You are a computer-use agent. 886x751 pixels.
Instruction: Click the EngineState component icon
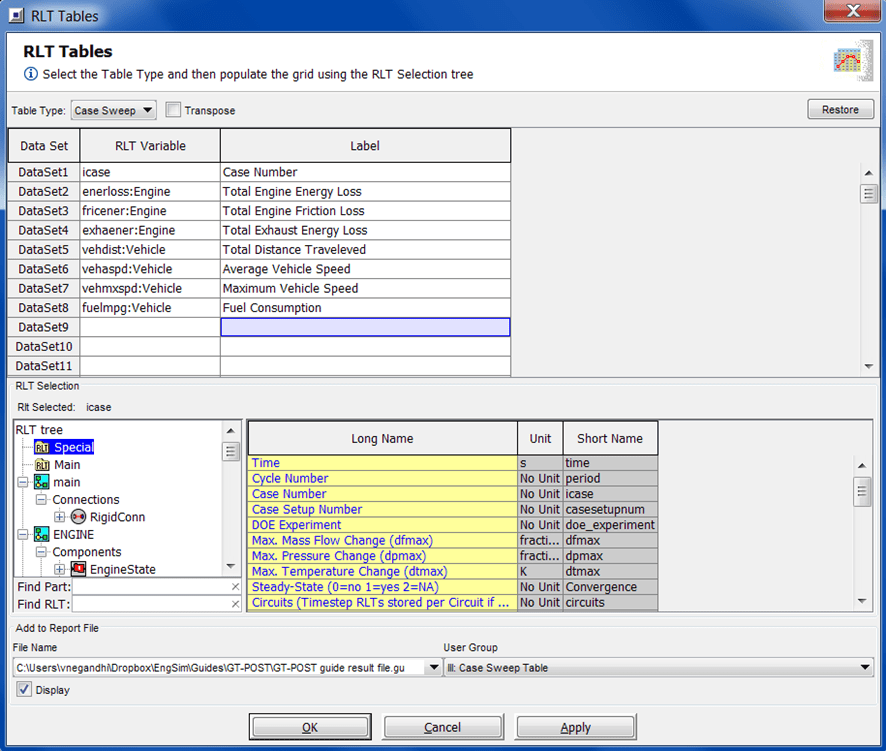click(x=79, y=569)
